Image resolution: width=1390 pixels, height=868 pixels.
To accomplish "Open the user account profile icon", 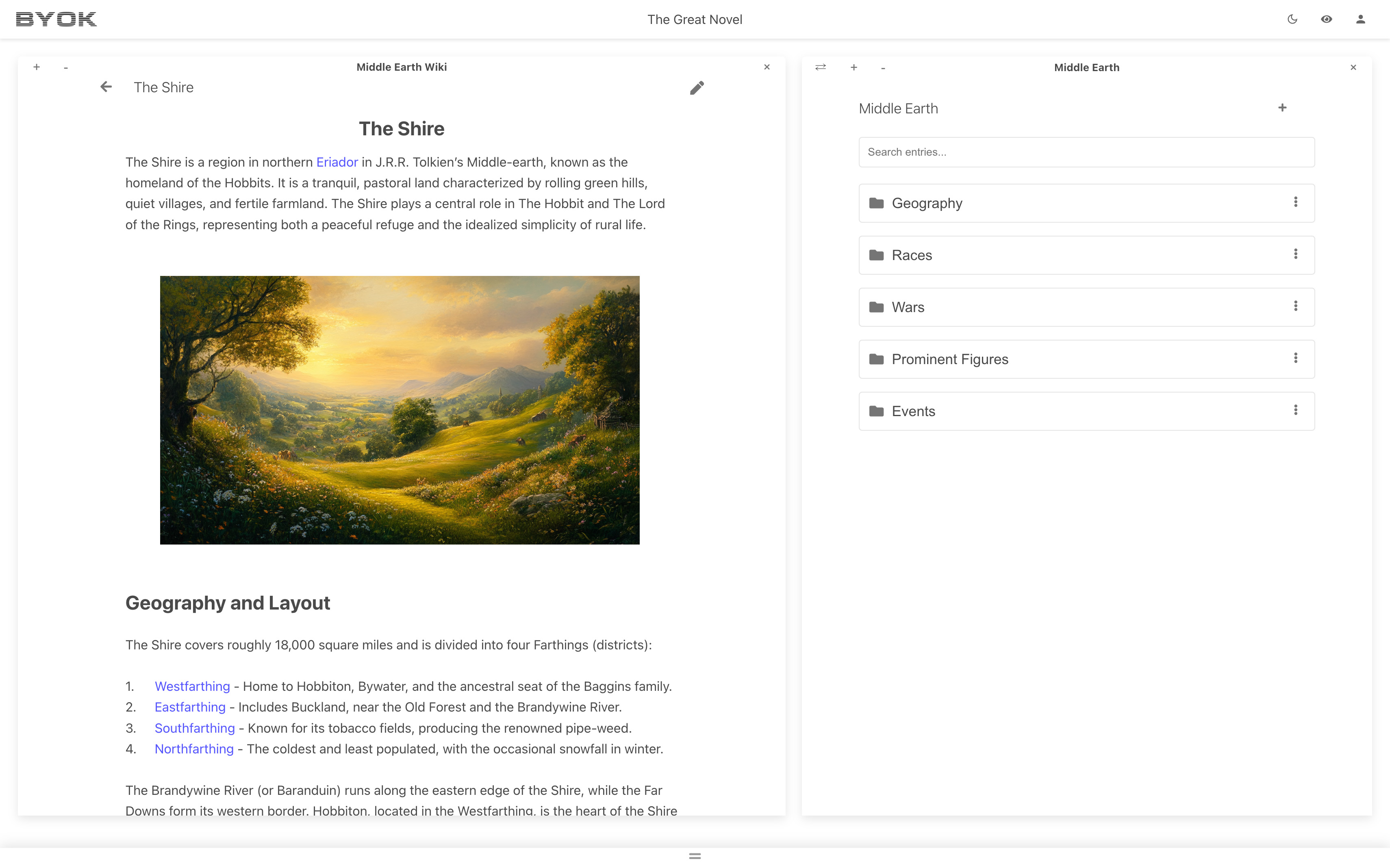I will 1360,20.
